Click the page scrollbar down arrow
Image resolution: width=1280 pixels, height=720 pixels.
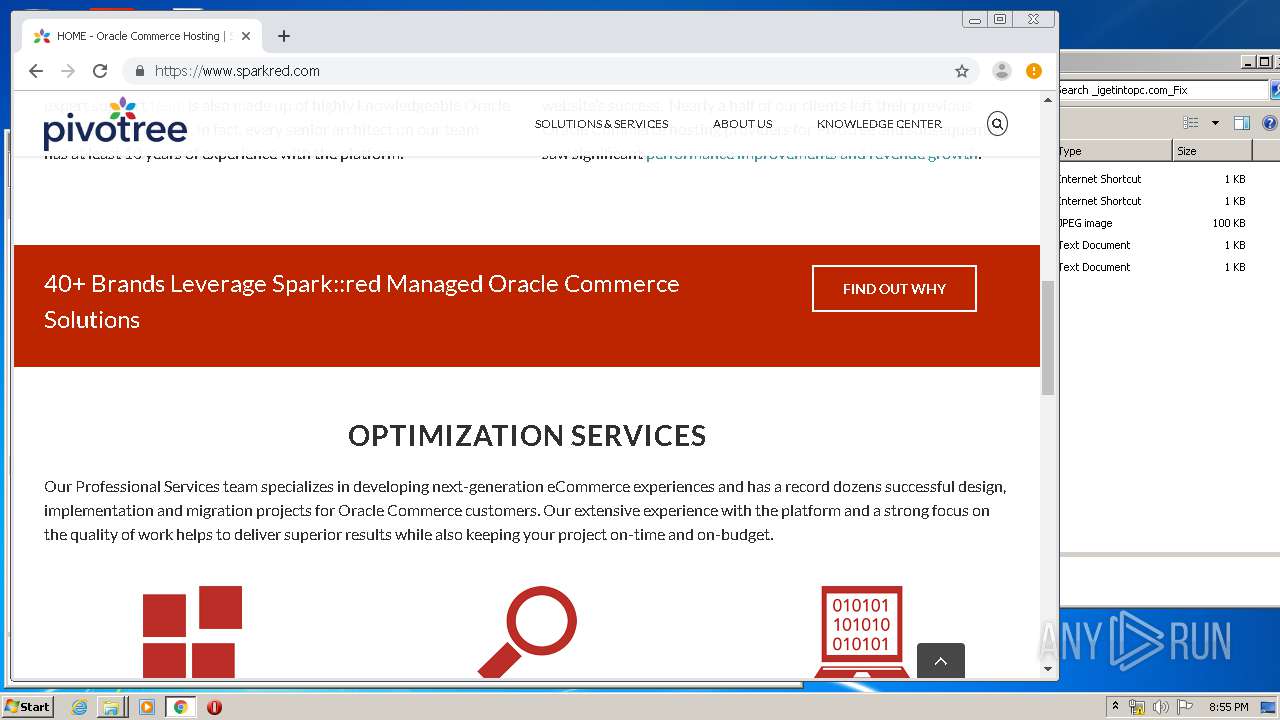1048,669
